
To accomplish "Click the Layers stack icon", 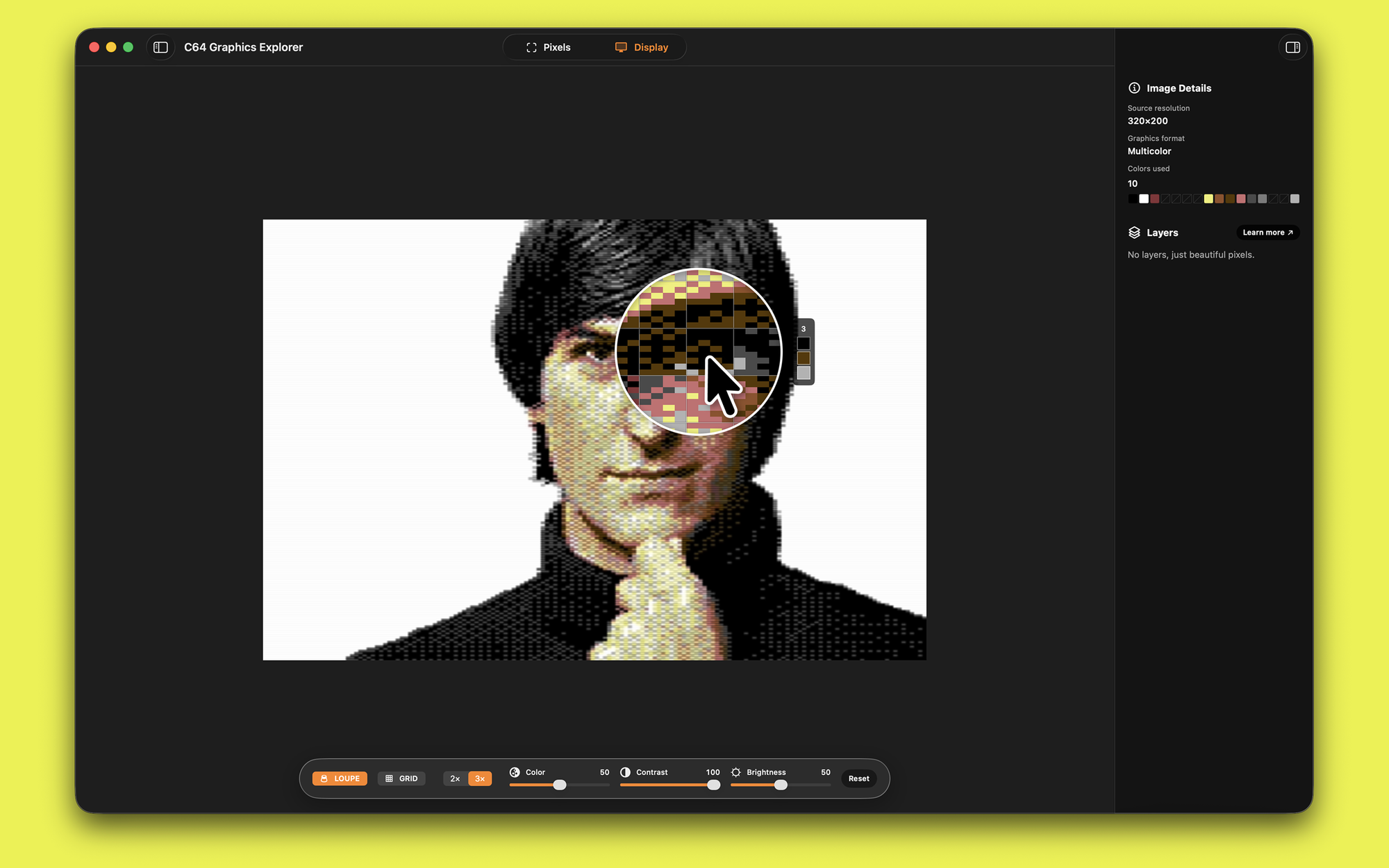I will pyautogui.click(x=1134, y=233).
